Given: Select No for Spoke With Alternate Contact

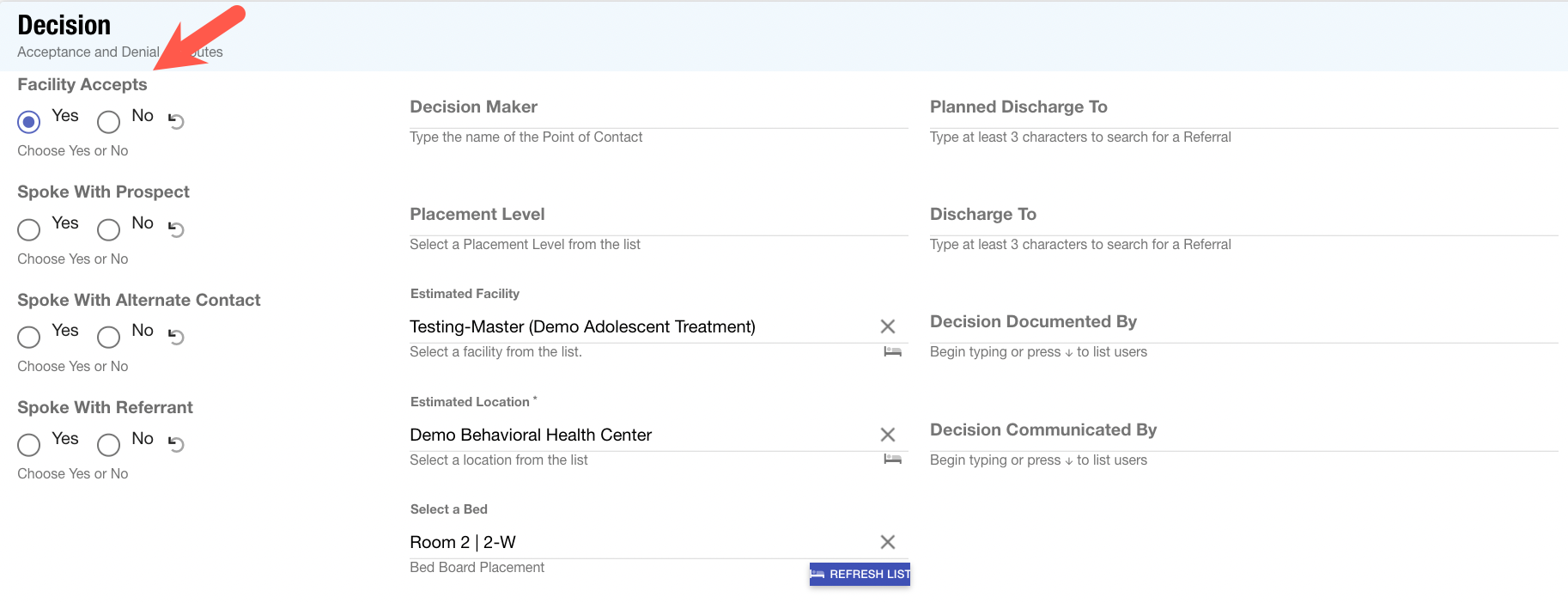Looking at the screenshot, I should (109, 338).
